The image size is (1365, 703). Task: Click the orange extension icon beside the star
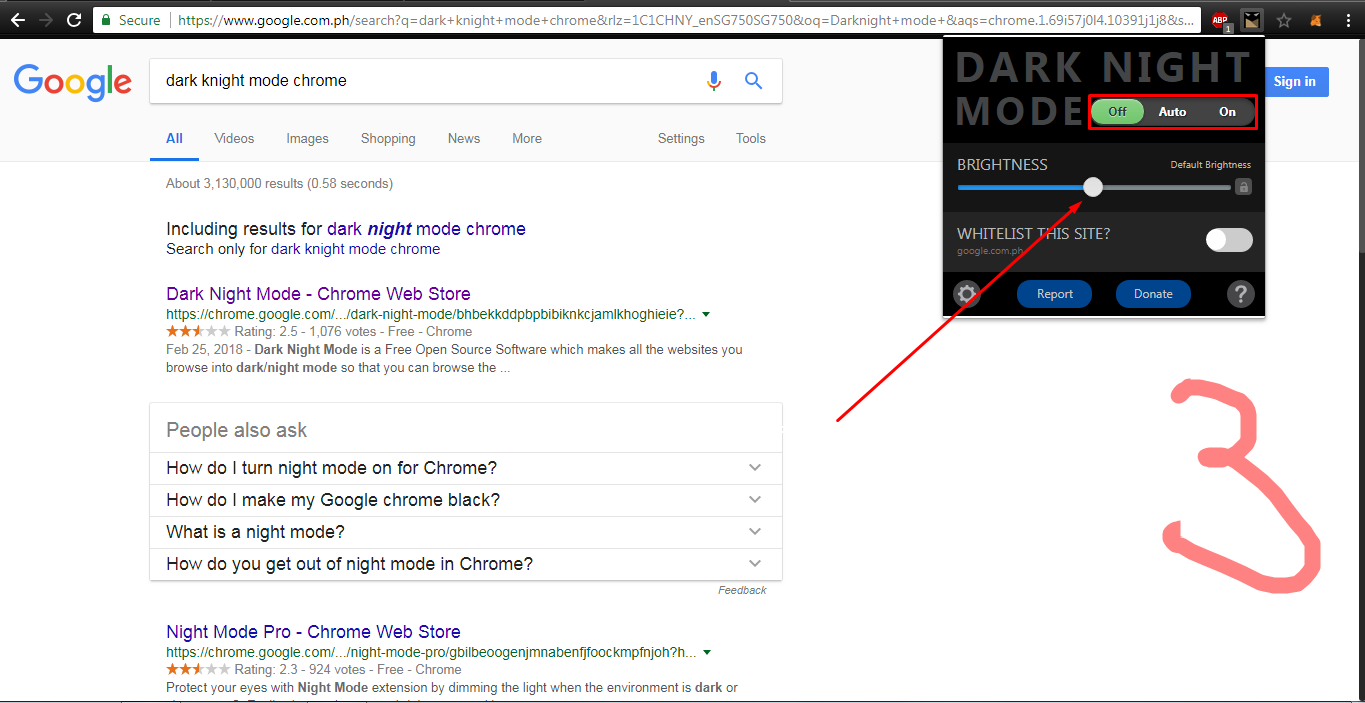coord(1318,20)
